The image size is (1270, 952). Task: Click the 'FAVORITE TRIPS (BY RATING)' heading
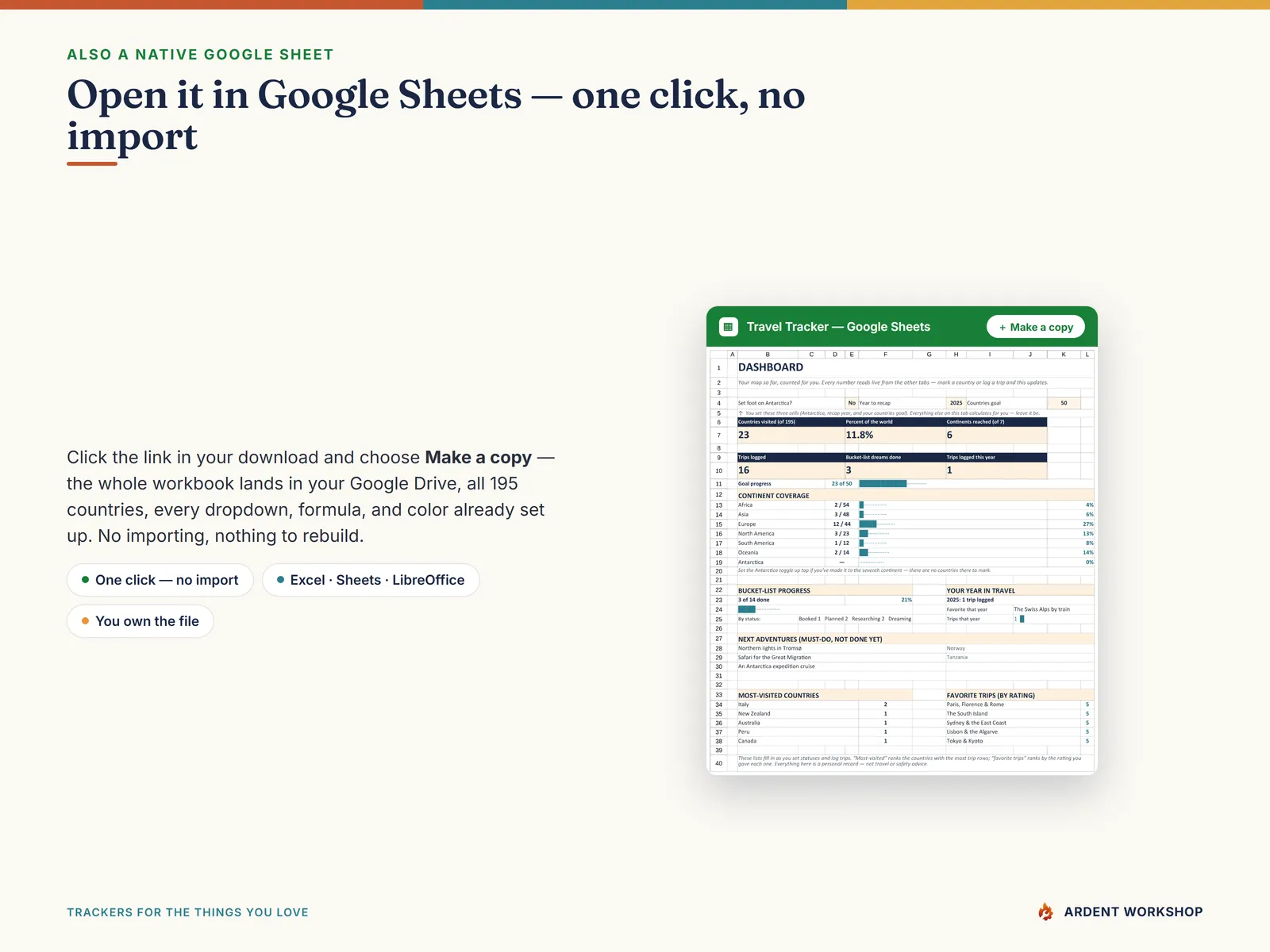click(991, 696)
